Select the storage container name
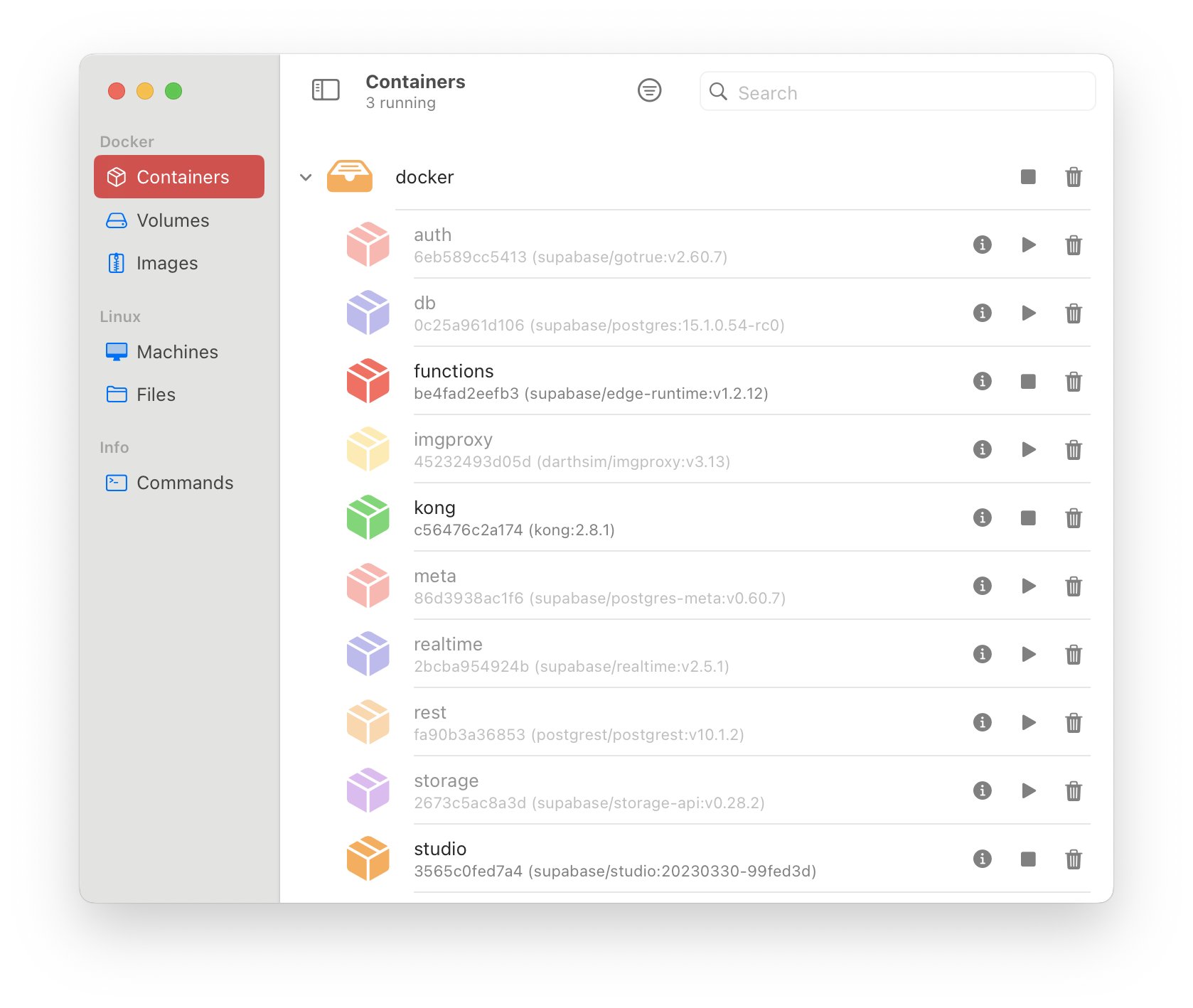This screenshot has width=1193, height=1008. click(x=446, y=781)
